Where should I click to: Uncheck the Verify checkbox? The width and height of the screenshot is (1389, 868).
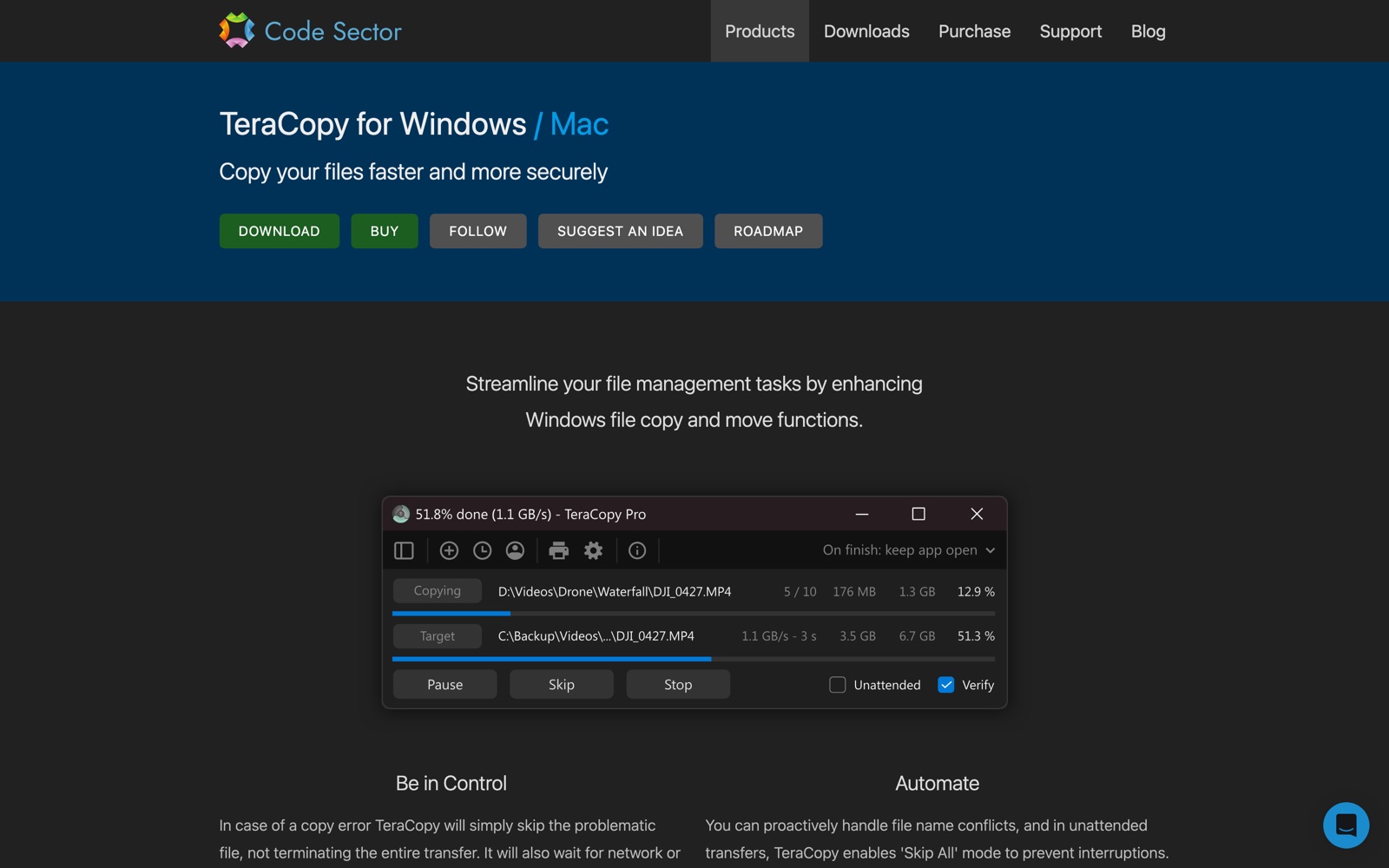[946, 685]
